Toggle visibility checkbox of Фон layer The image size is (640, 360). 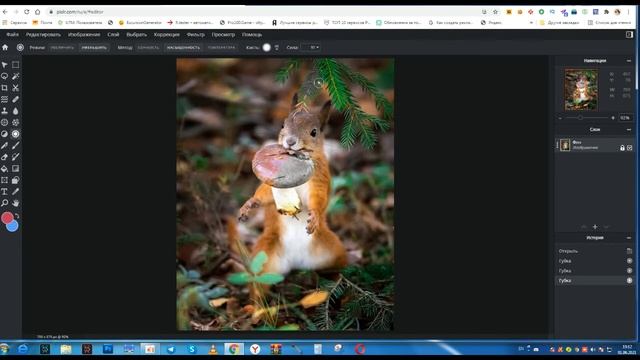pyautogui.click(x=629, y=148)
